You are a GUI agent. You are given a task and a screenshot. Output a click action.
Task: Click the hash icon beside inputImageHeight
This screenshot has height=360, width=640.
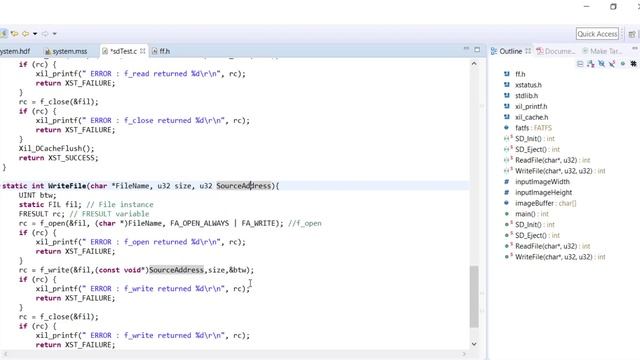pos(507,192)
